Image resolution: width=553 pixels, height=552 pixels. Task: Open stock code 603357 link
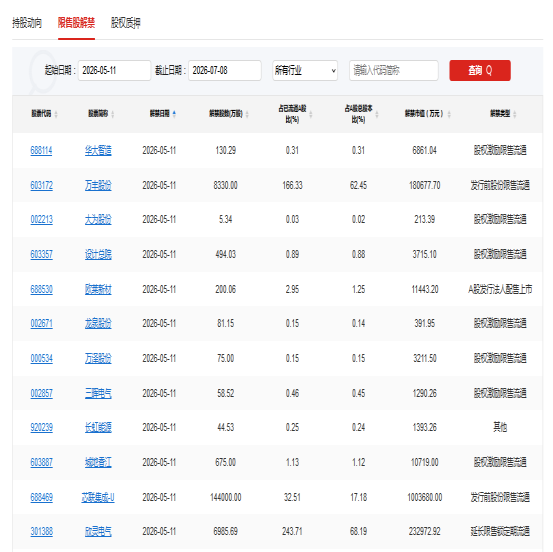coord(42,254)
